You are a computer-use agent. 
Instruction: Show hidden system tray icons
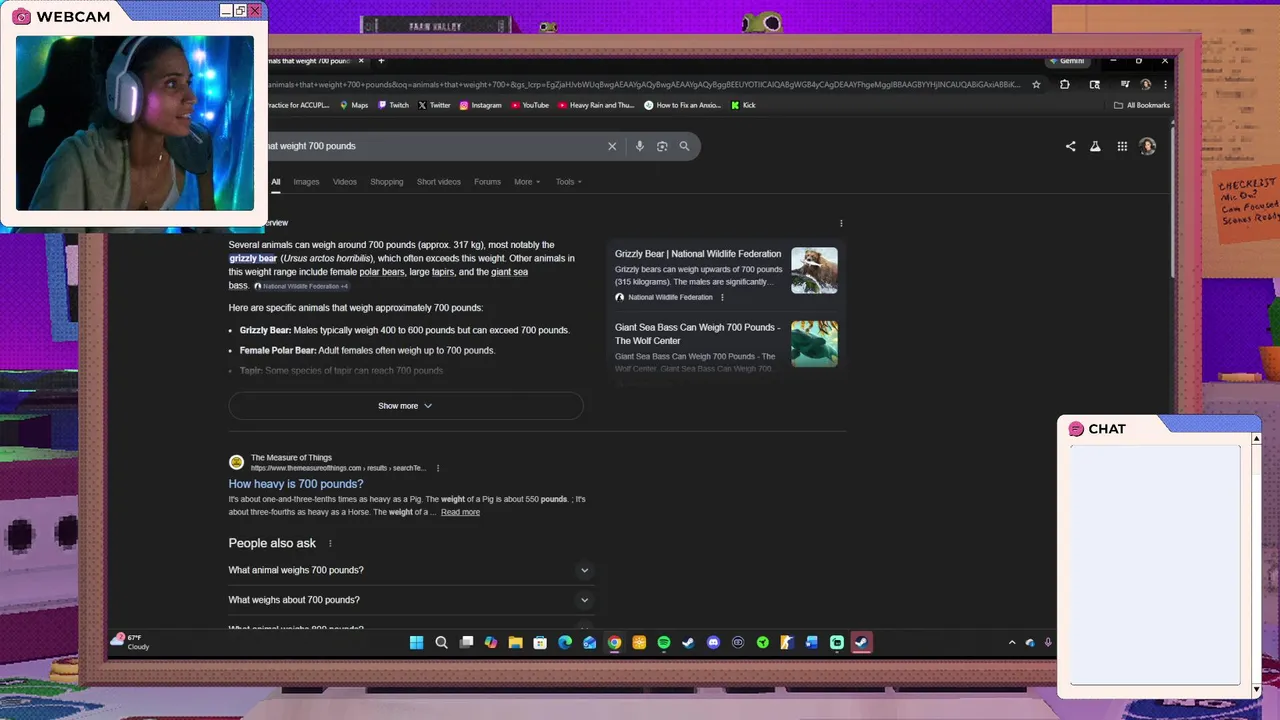coord(1012,643)
